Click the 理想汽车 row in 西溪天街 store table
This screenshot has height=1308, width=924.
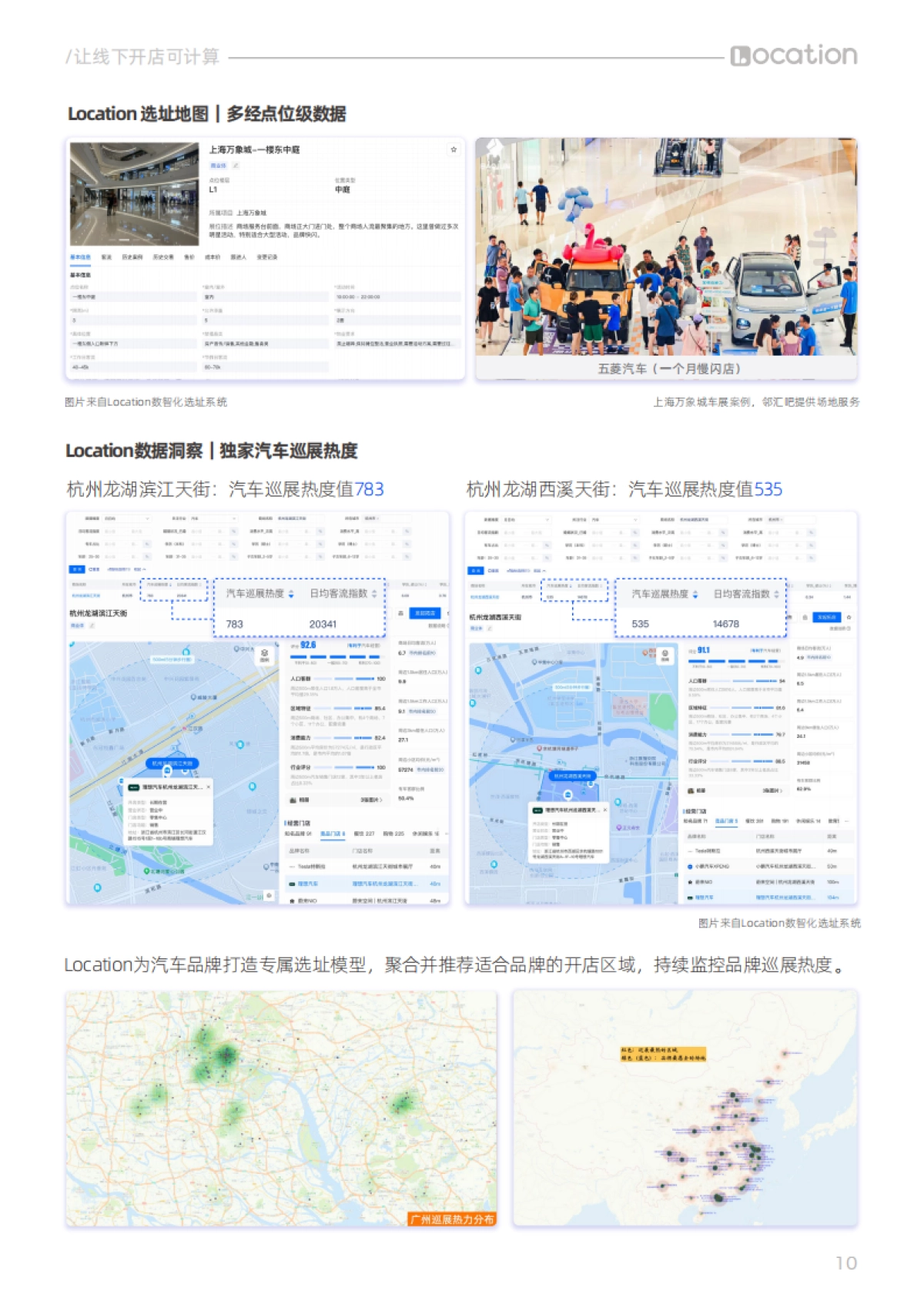(x=768, y=897)
